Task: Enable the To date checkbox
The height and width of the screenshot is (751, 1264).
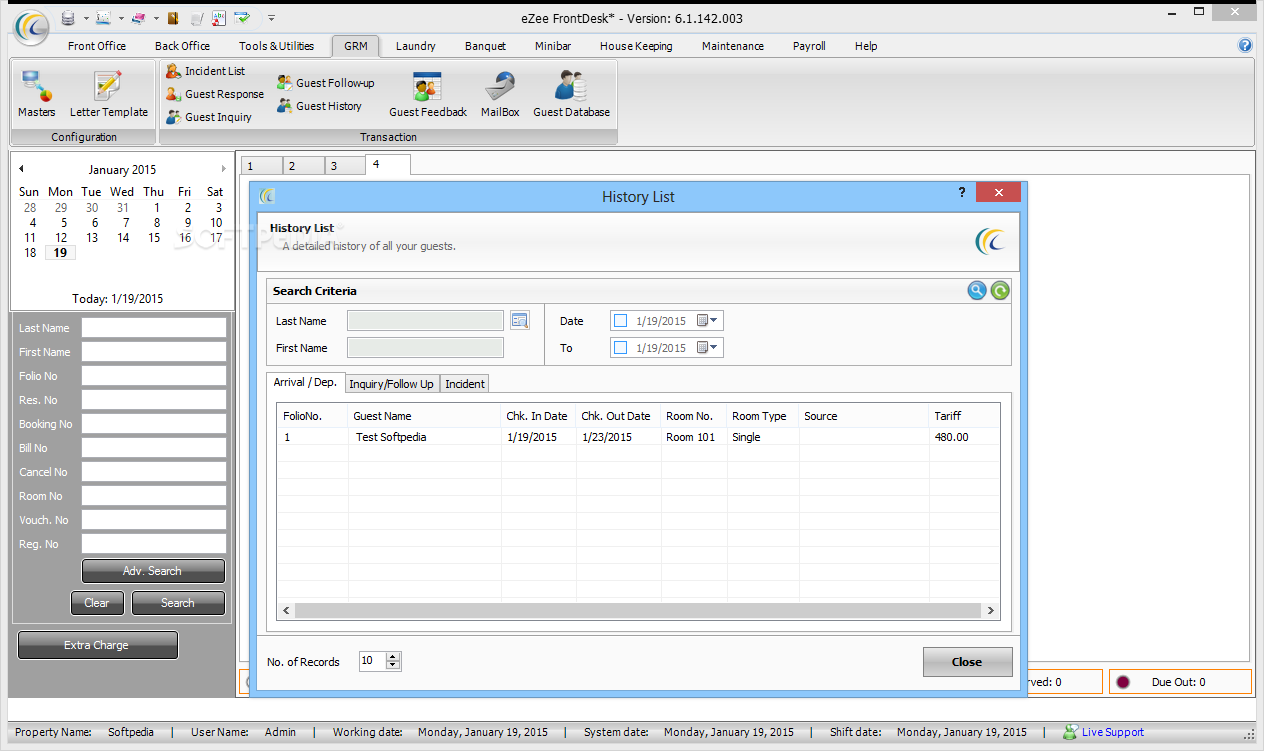Action: pos(620,348)
